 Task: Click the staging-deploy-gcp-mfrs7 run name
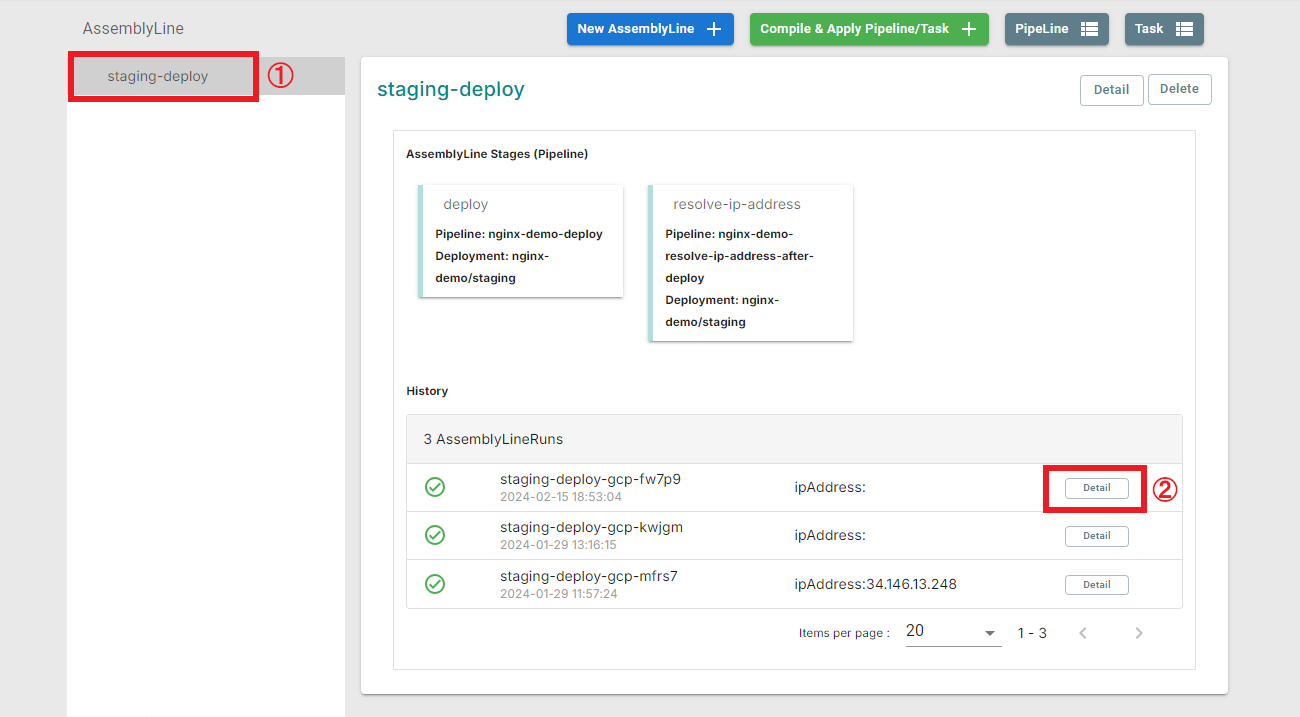[x=589, y=576]
